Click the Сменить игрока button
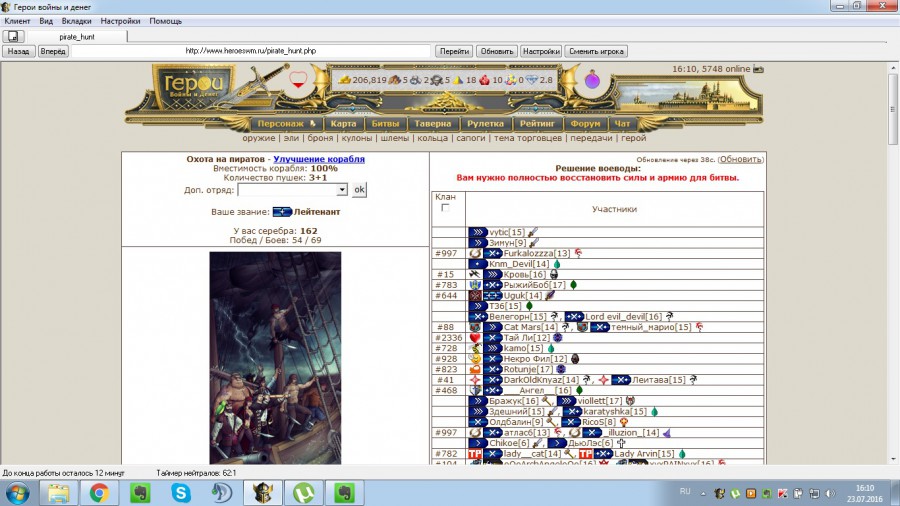Screen dimensions: 900x506 (596, 51)
